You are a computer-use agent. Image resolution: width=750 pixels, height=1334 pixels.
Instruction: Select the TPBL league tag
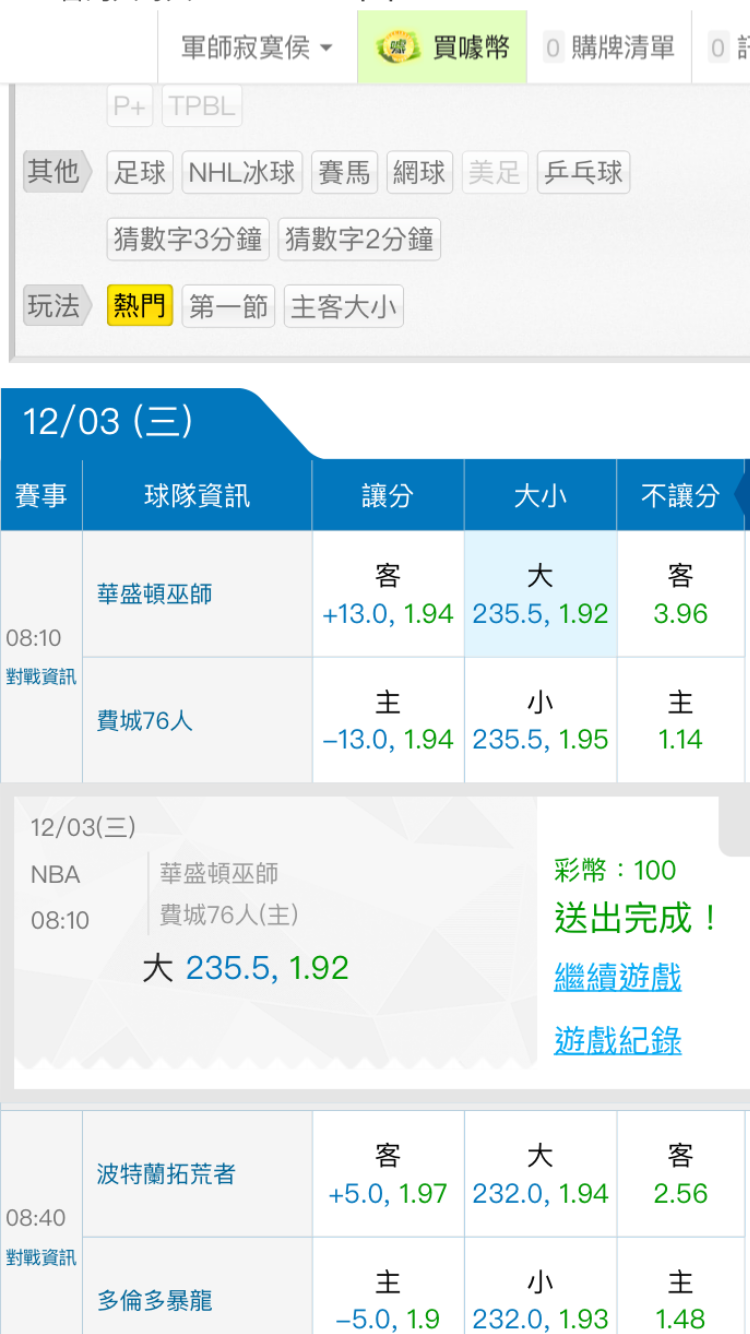coord(204,106)
